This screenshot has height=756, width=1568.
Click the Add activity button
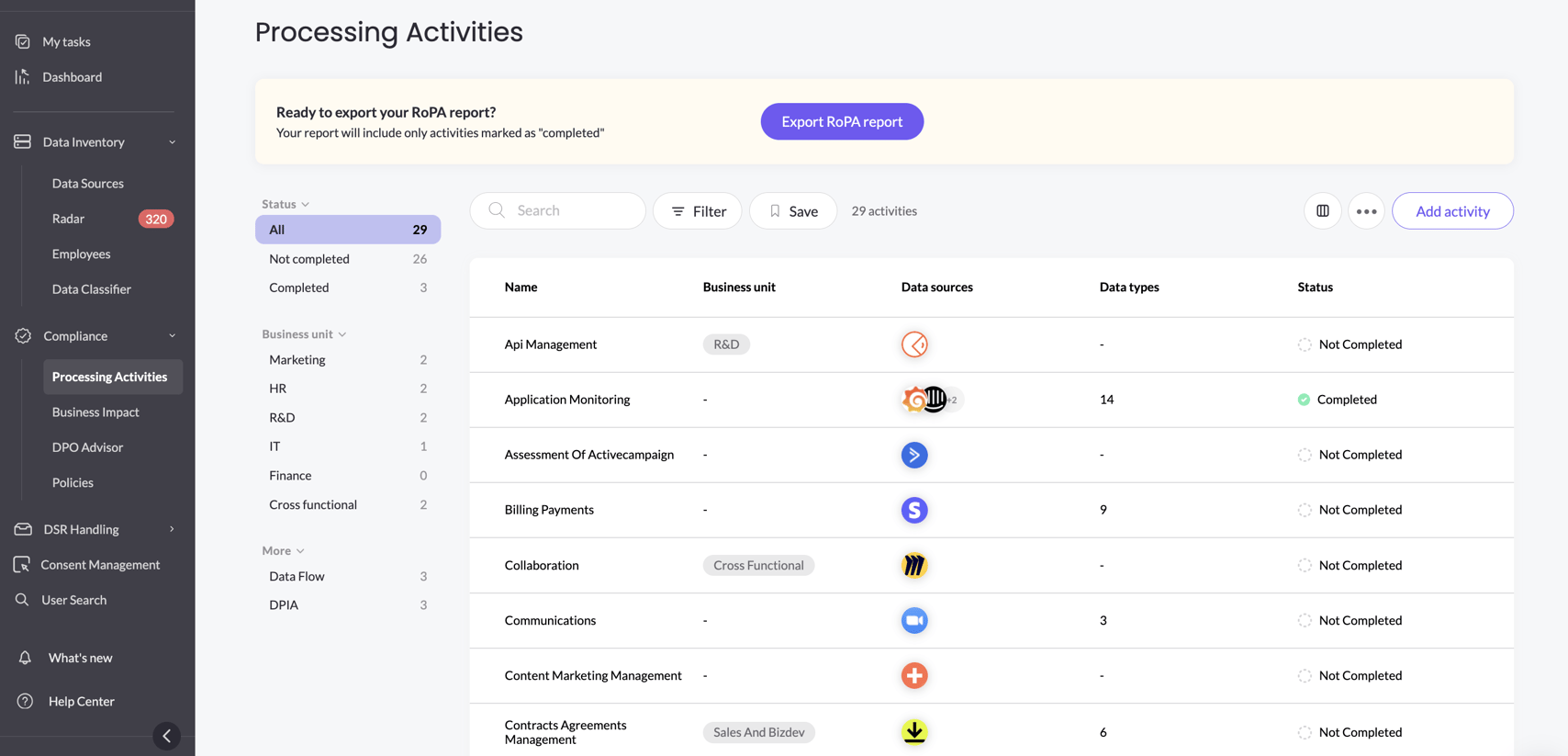(1451, 211)
